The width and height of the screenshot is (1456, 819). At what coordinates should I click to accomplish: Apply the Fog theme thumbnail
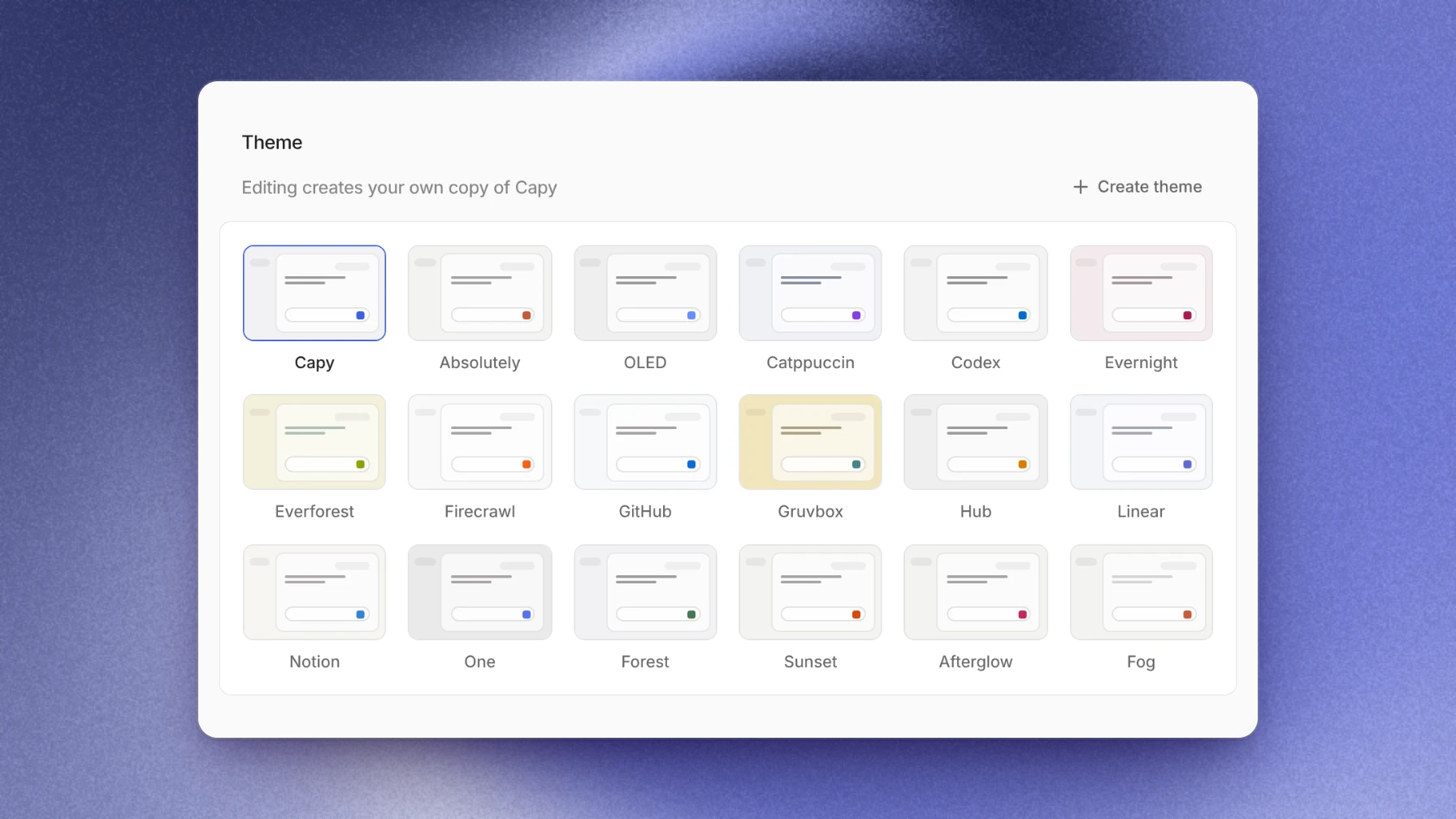point(1142,592)
